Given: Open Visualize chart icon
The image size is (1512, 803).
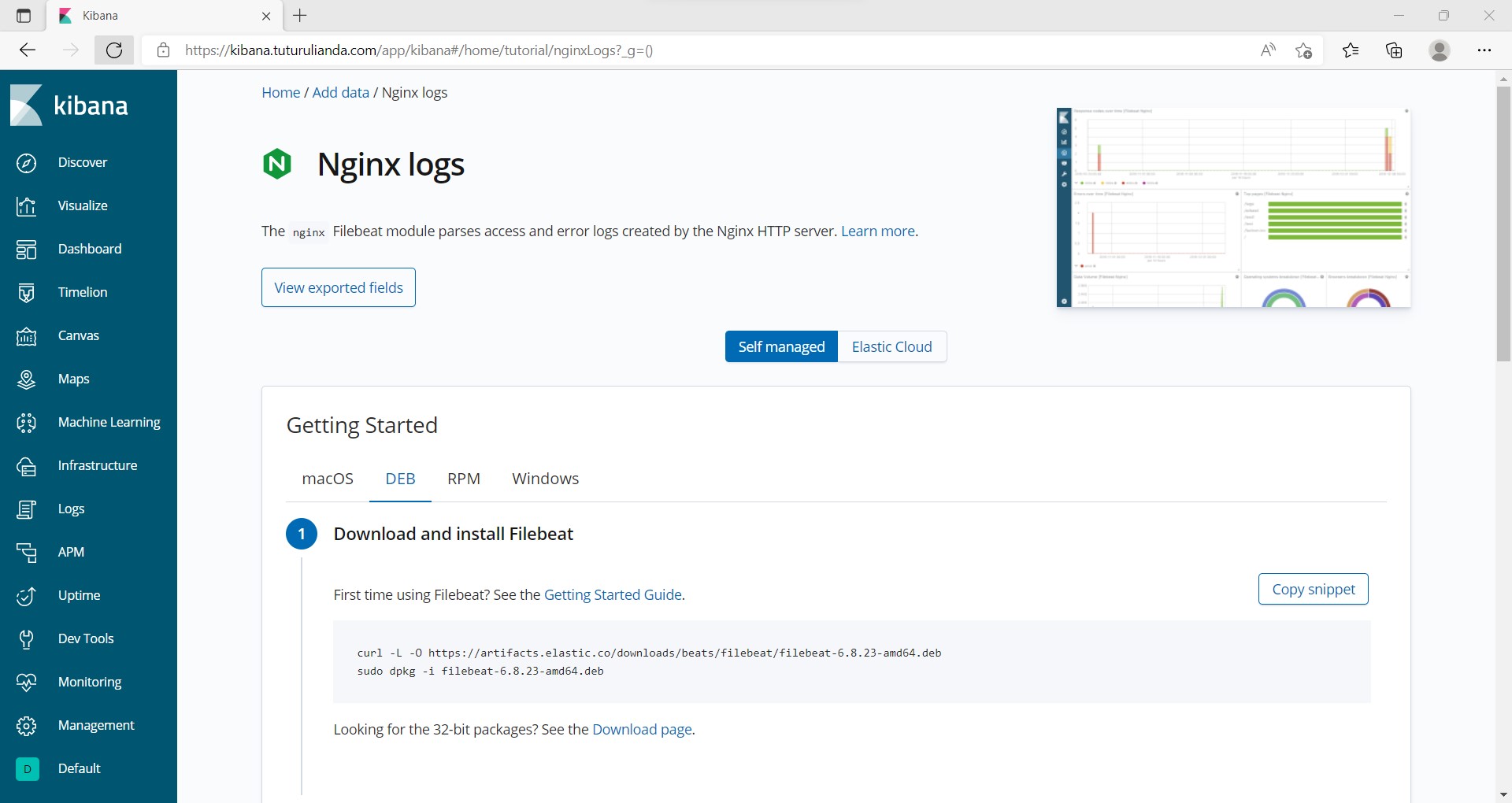Looking at the screenshot, I should (x=27, y=206).
